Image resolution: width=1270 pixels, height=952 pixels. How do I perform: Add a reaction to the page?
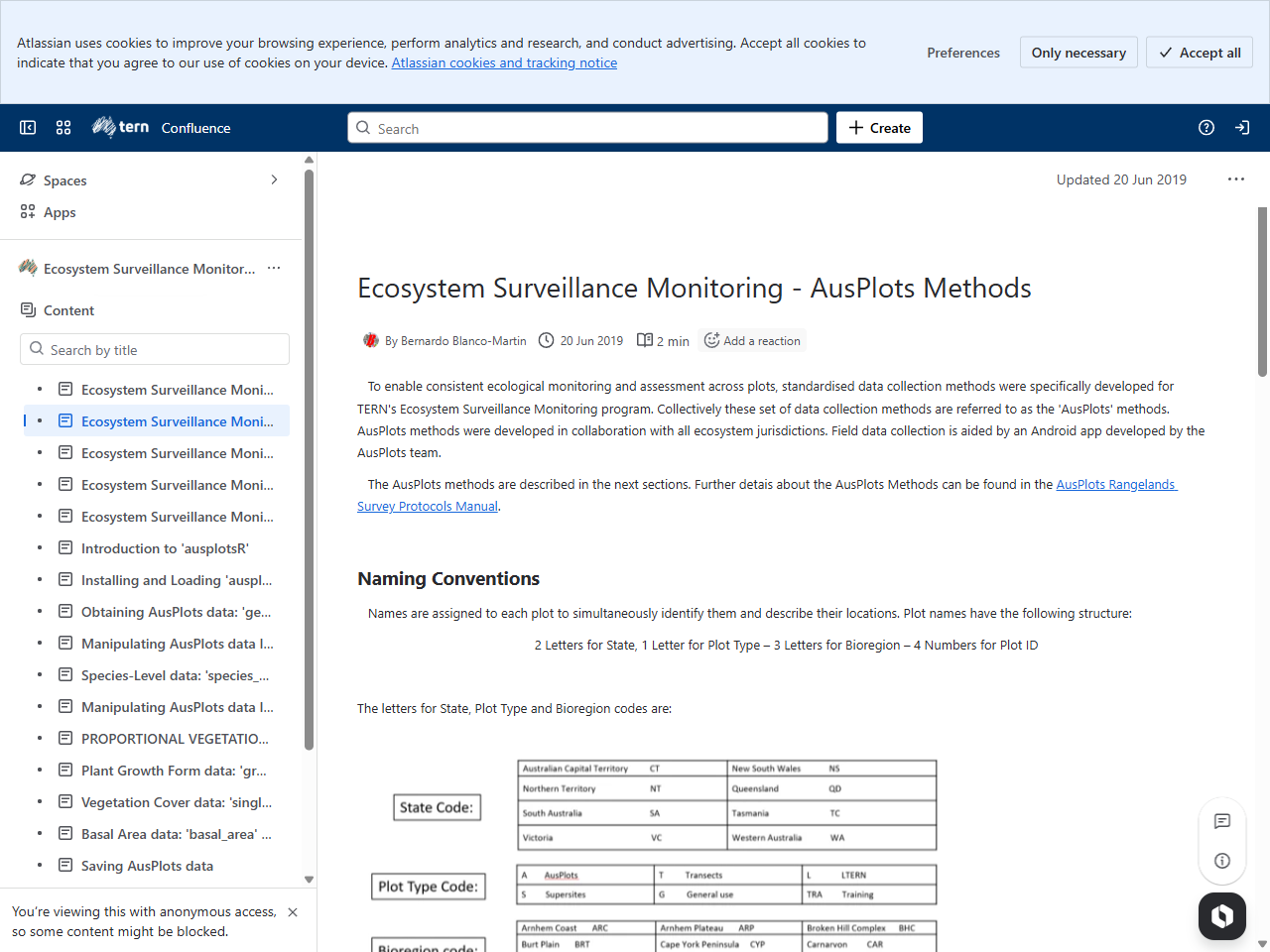751,340
